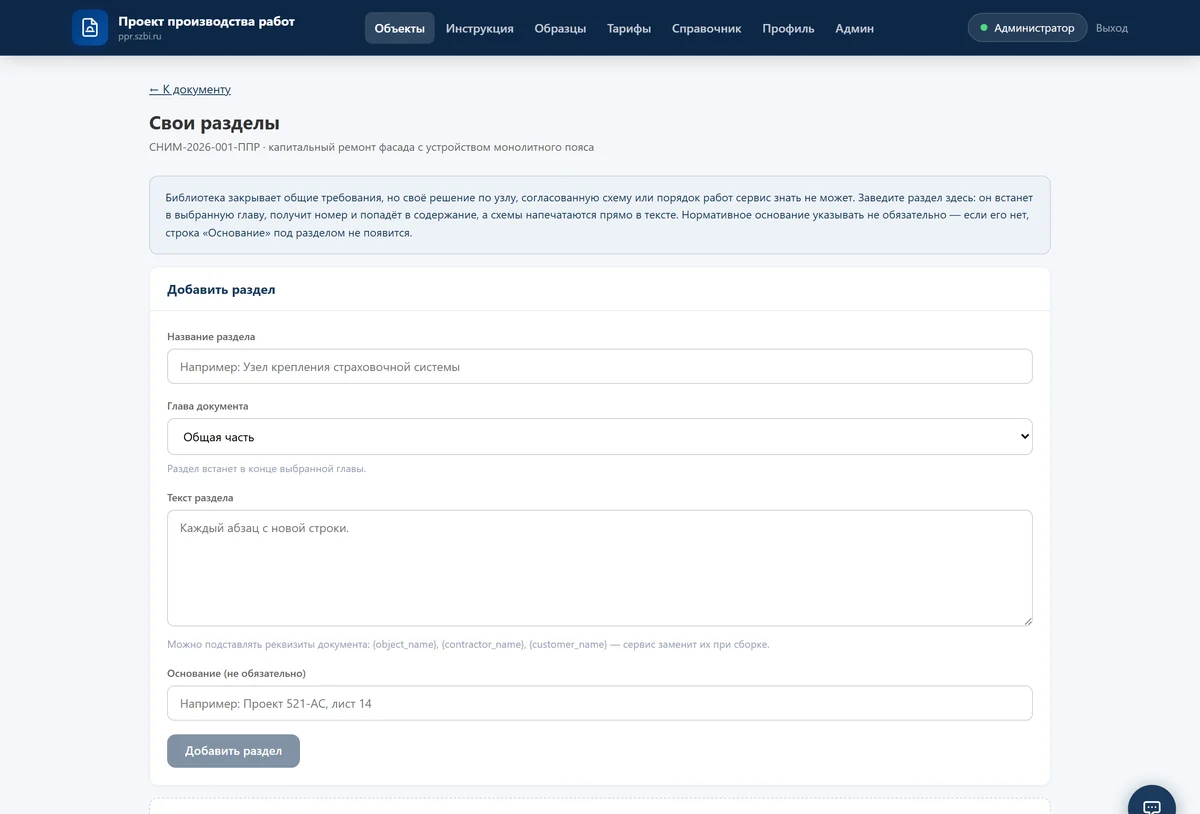Click the ppr.szbi.ru domain text
Screen dimensions: 1200x814
point(140,37)
